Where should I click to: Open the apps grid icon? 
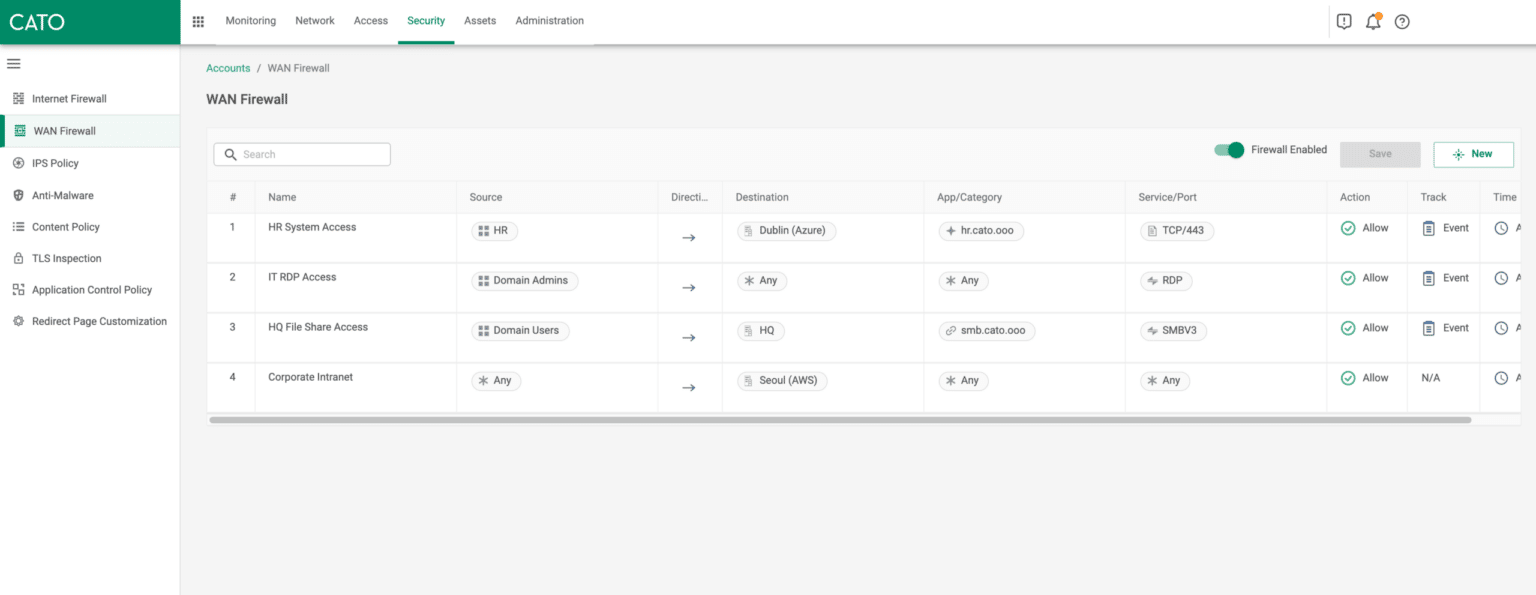tap(198, 21)
